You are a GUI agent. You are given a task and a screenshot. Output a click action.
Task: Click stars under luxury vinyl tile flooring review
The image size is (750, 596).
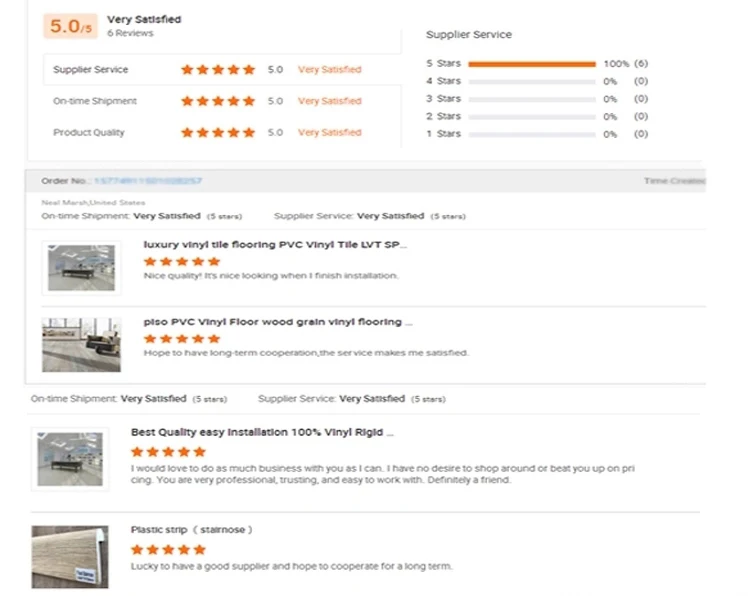point(182,262)
